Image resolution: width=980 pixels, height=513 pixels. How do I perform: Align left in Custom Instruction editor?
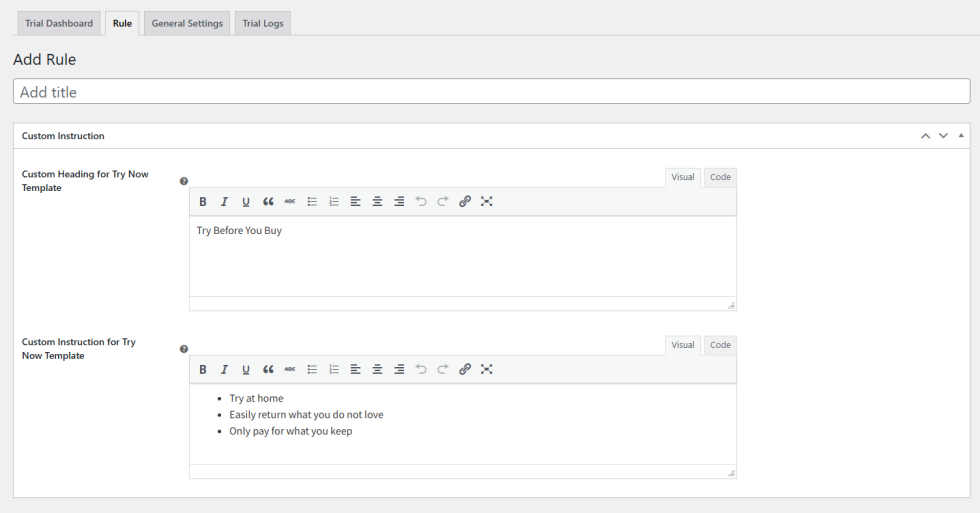coord(355,369)
